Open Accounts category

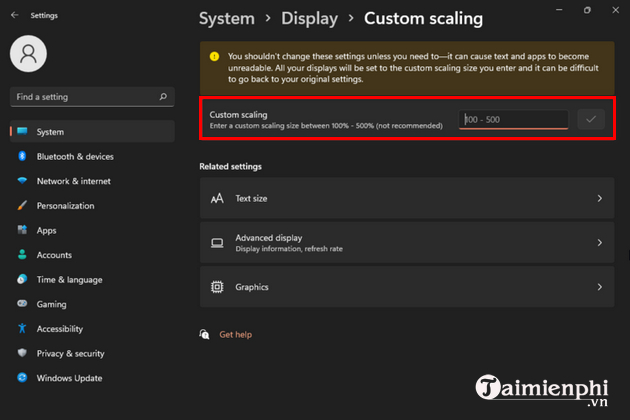pos(92,255)
